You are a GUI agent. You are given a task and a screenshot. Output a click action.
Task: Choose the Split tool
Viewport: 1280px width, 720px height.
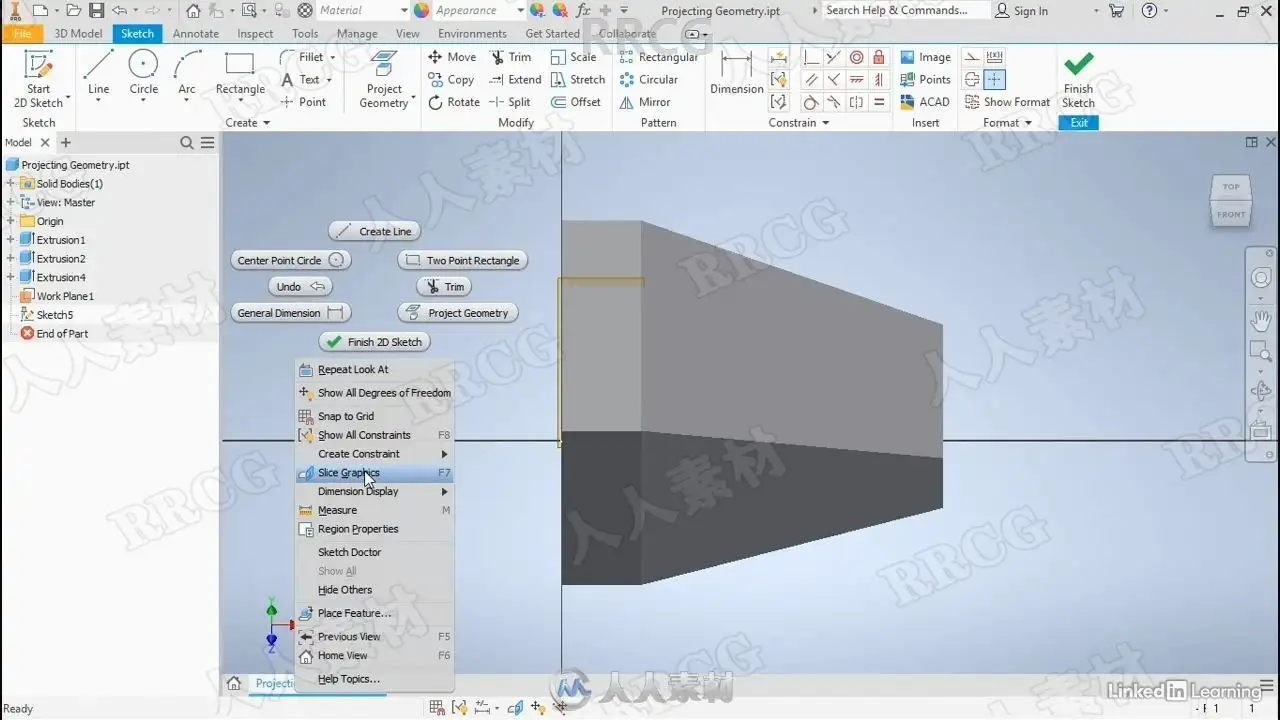click(x=510, y=102)
